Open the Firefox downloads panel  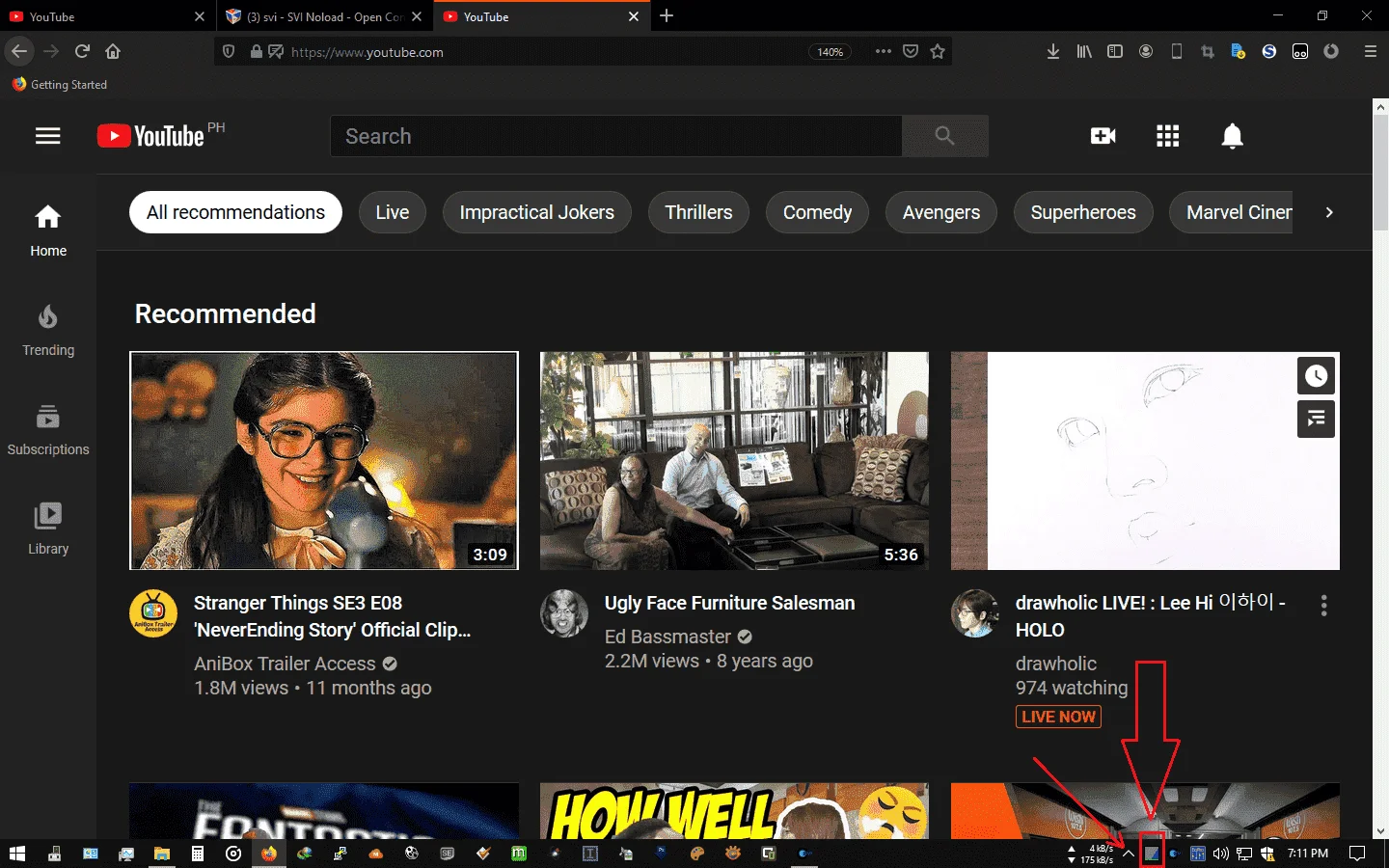click(1053, 51)
